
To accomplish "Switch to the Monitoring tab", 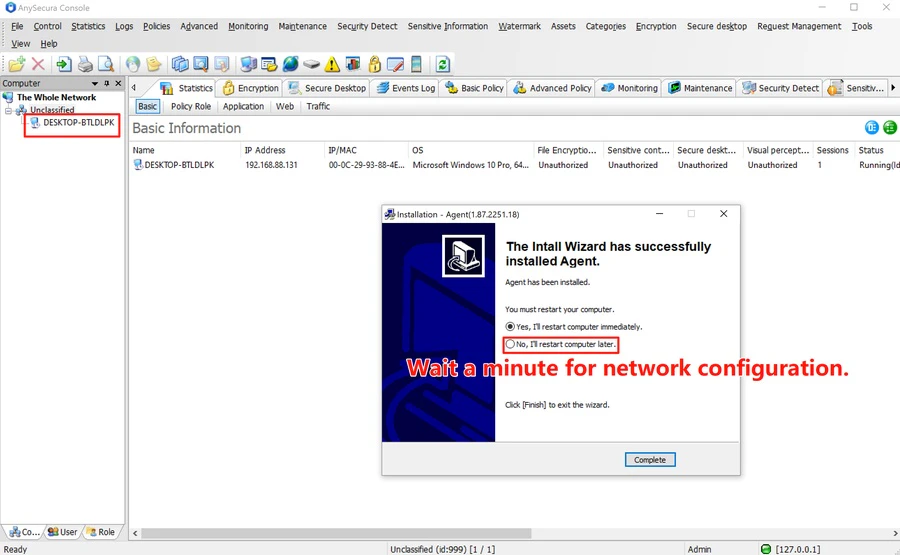I will [x=630, y=88].
